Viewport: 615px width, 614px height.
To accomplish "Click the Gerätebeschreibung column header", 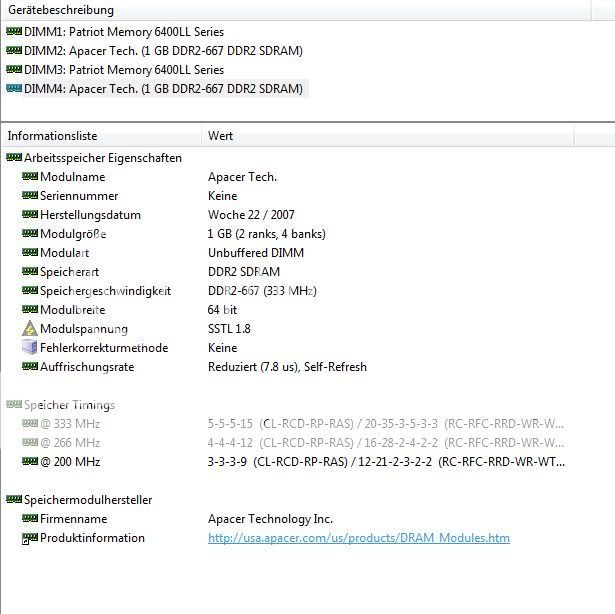I will (x=296, y=10).
